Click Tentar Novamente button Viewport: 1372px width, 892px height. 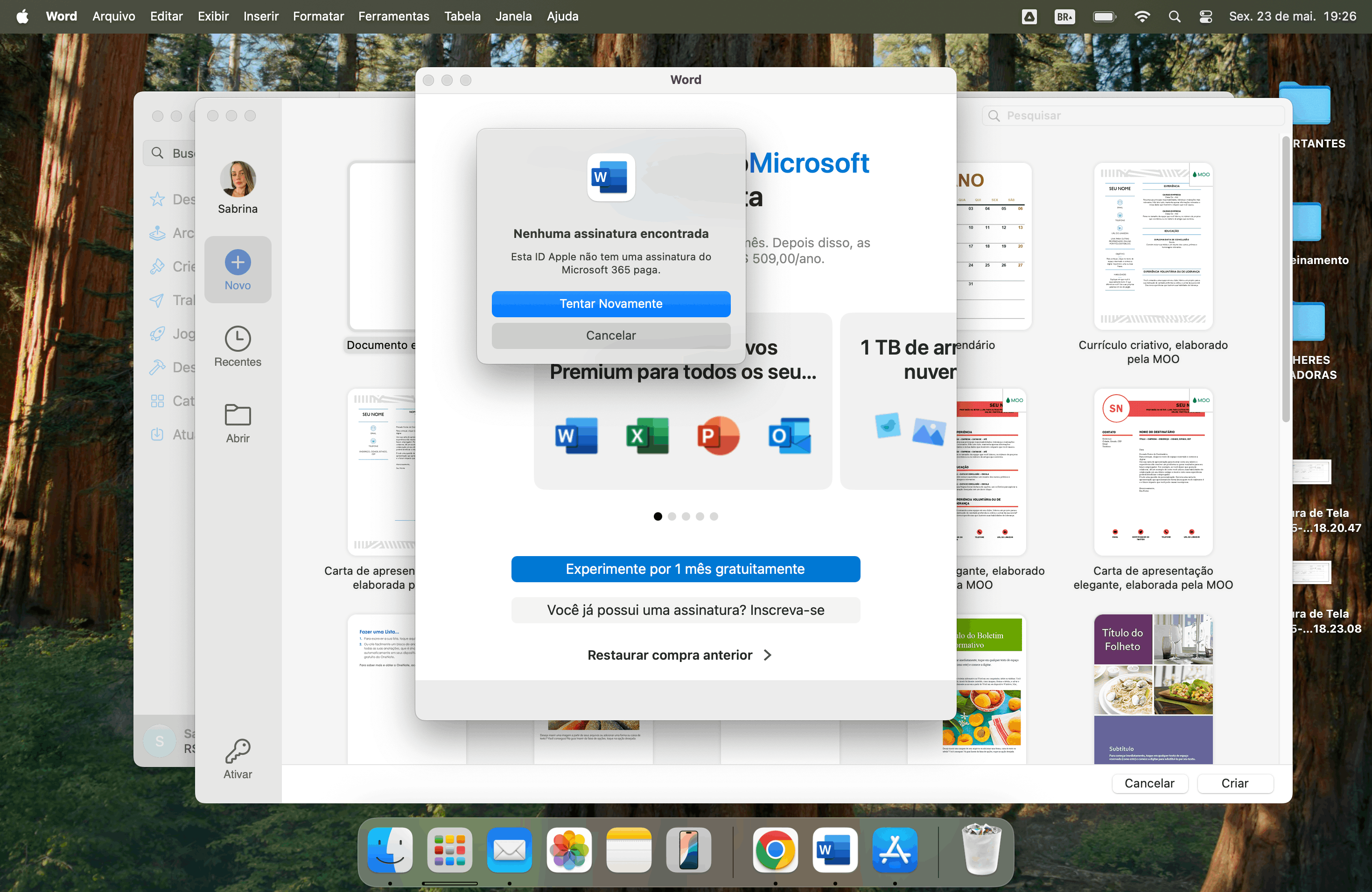click(x=610, y=304)
